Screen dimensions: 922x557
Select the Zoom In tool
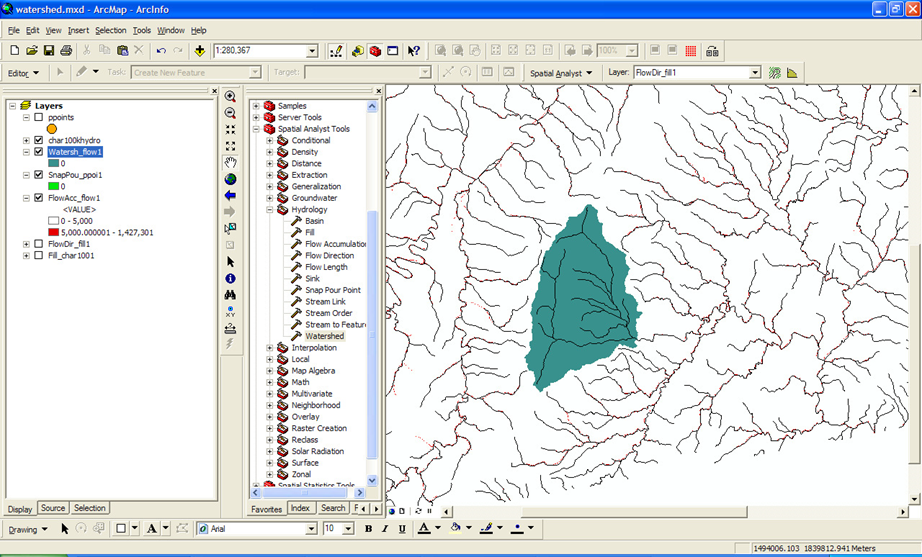(230, 96)
